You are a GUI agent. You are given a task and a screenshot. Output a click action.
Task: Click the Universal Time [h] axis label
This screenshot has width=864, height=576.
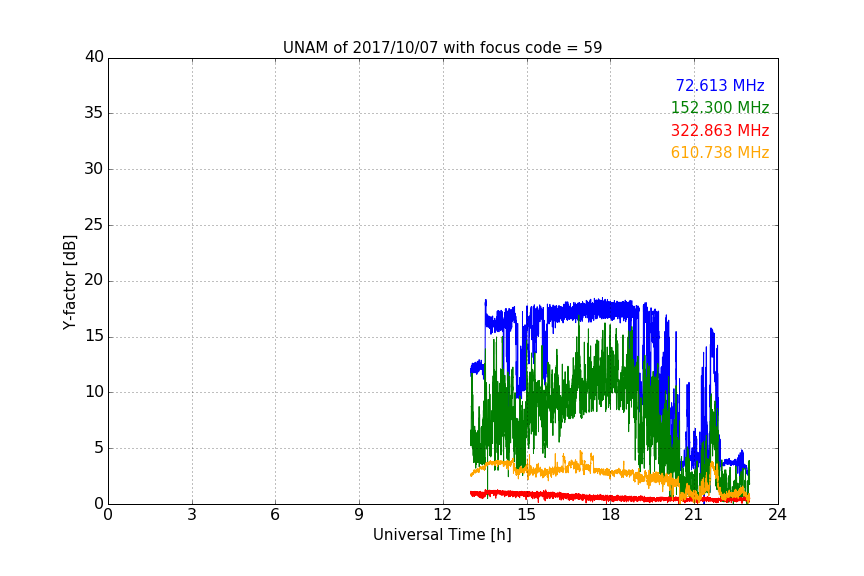click(x=442, y=535)
